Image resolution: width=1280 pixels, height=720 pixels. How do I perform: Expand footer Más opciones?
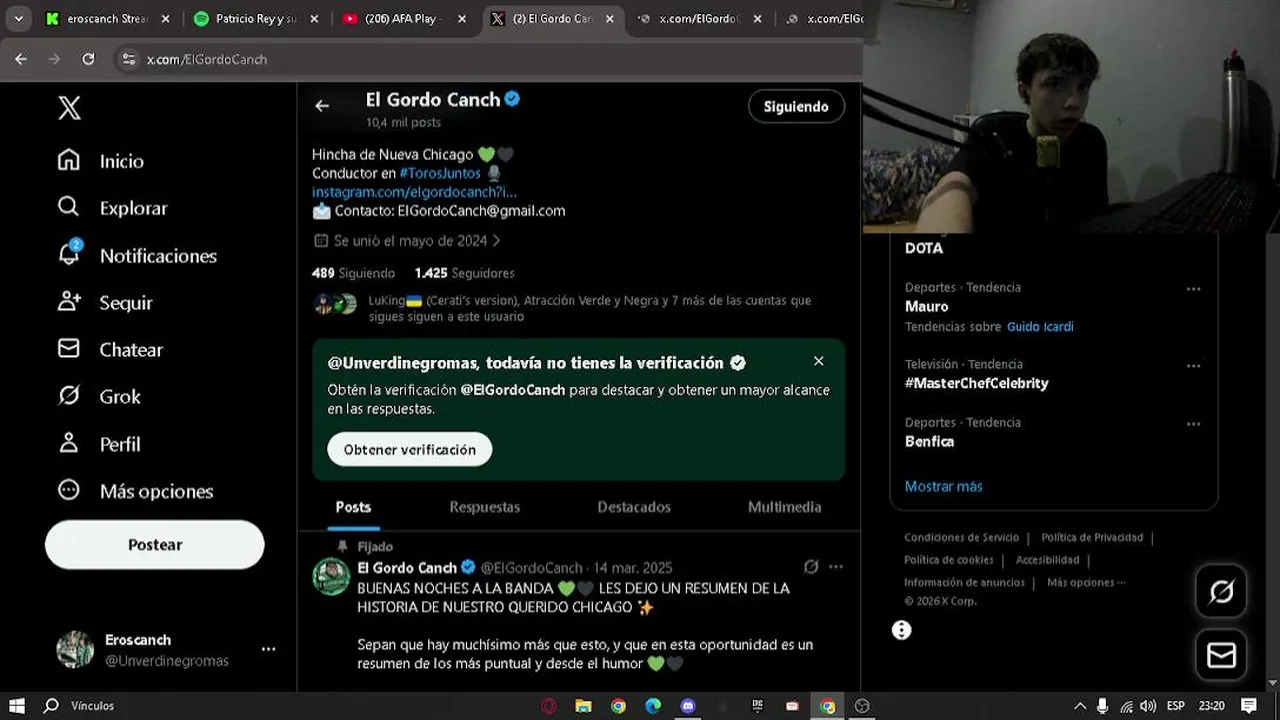1085,582
